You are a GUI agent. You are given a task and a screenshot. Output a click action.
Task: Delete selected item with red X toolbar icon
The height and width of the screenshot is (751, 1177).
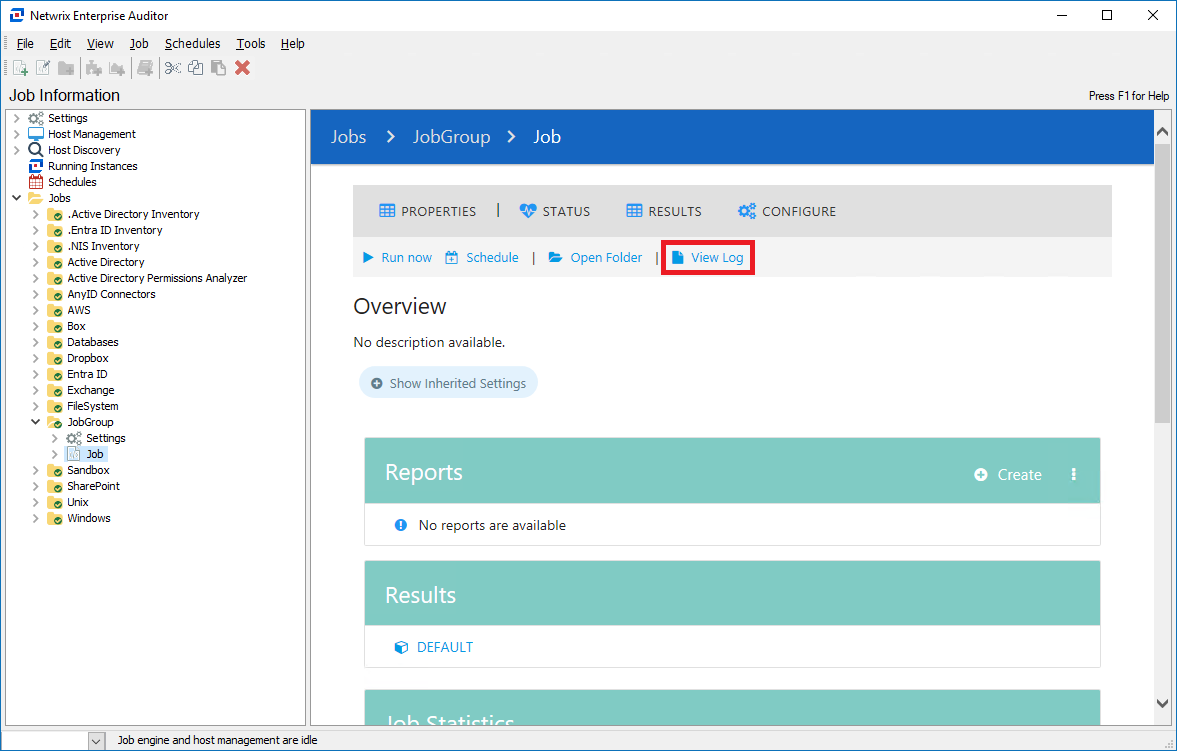coord(242,67)
